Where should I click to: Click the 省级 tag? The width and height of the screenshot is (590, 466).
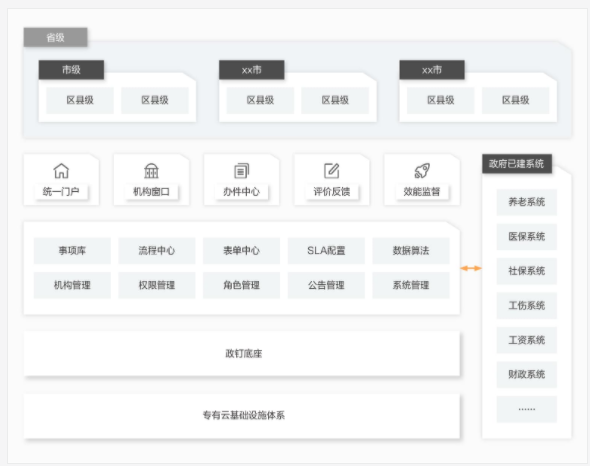(56, 37)
